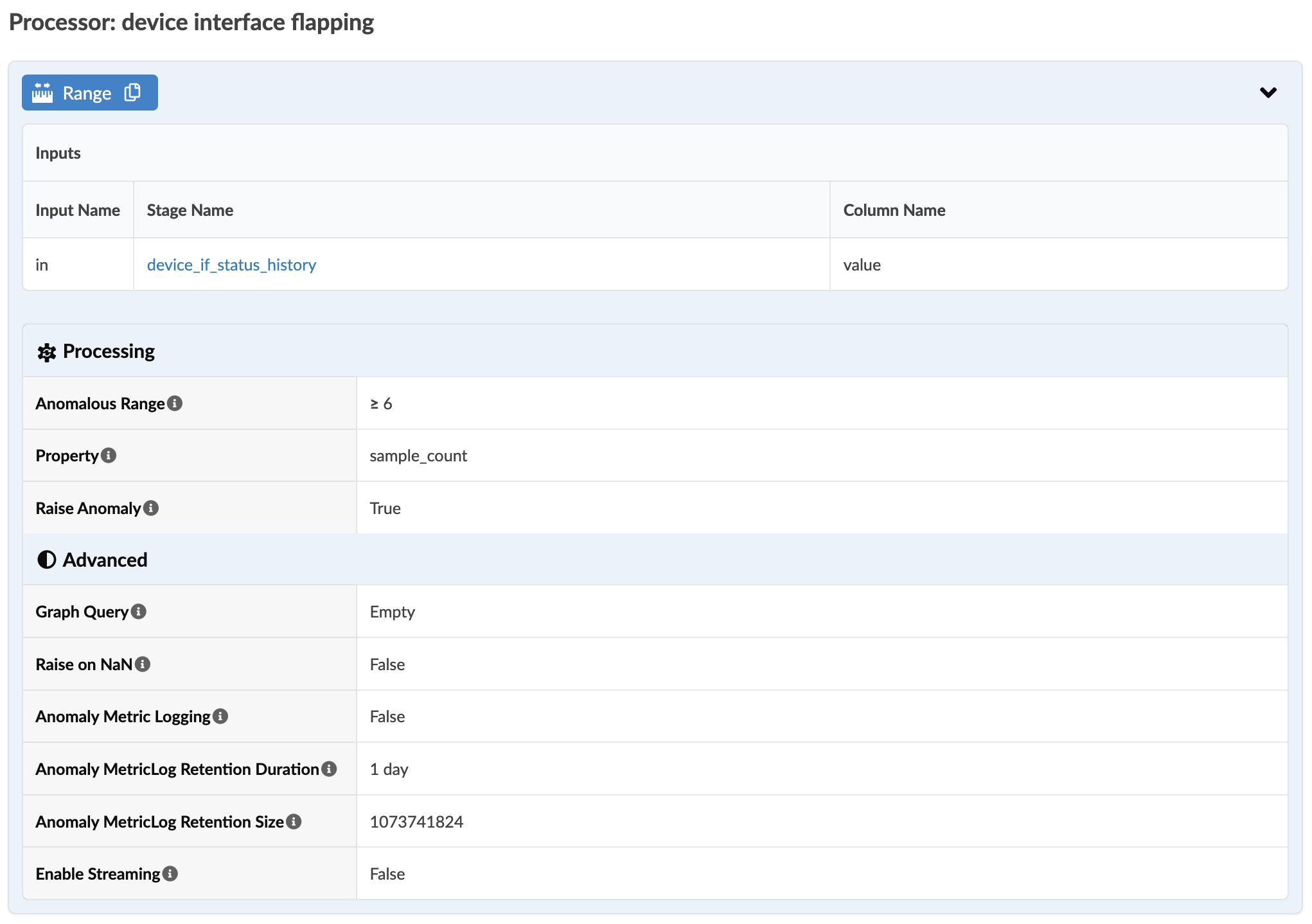
Task: Click Anomaly MetricLog Retention Size info icon
Action: (294, 821)
